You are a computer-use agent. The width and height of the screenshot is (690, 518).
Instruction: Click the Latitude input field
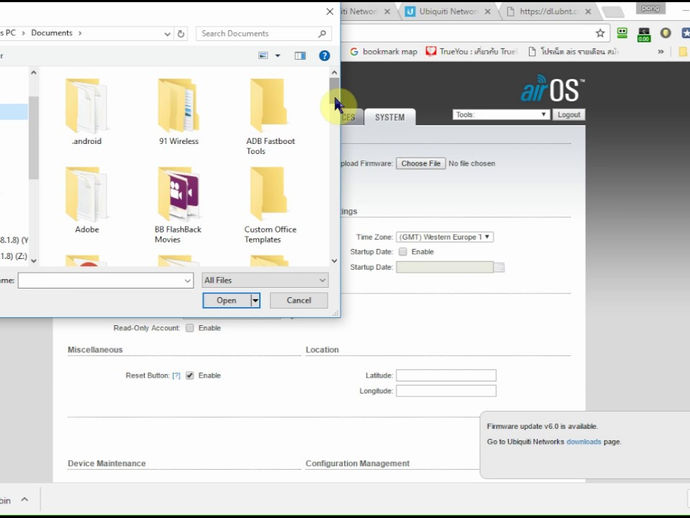pyautogui.click(x=446, y=375)
